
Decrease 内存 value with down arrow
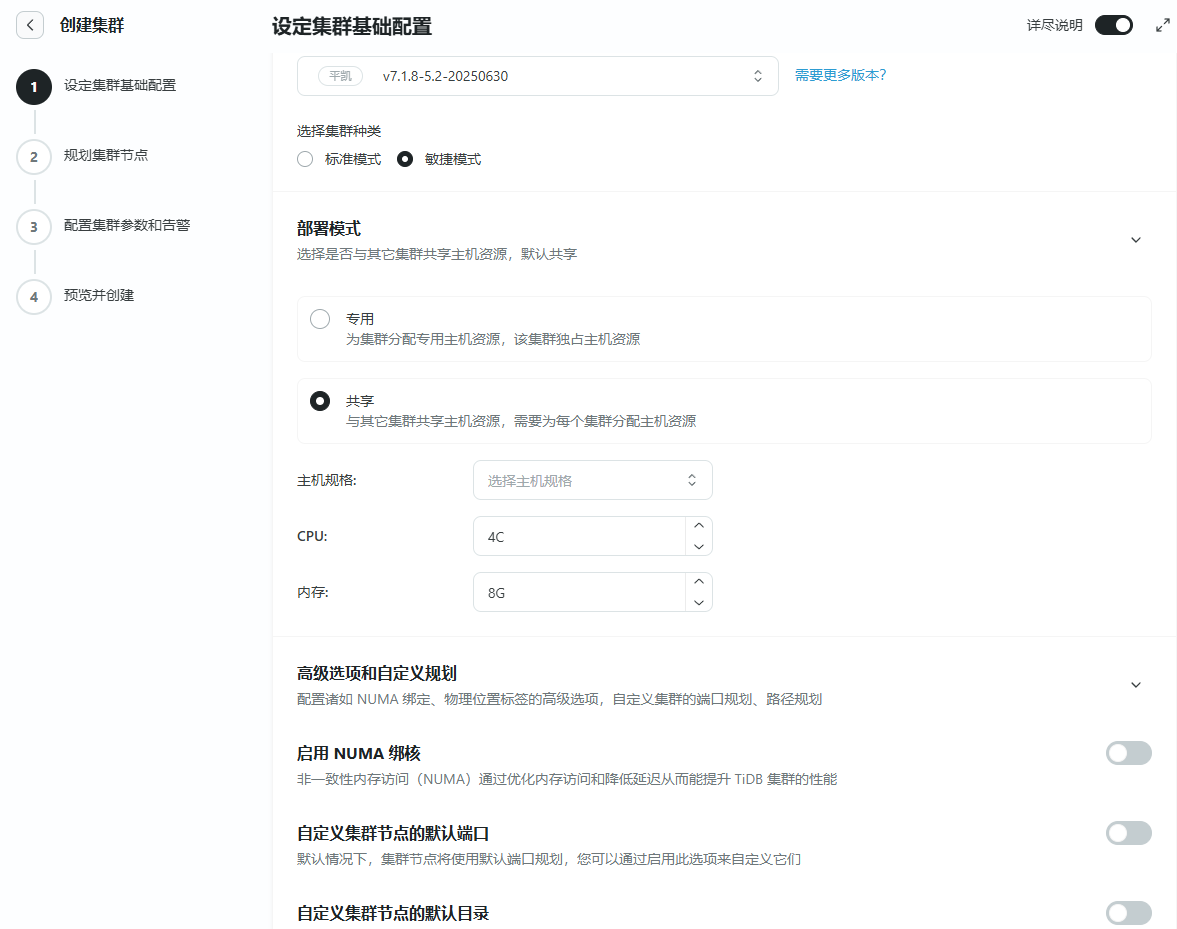point(698,602)
